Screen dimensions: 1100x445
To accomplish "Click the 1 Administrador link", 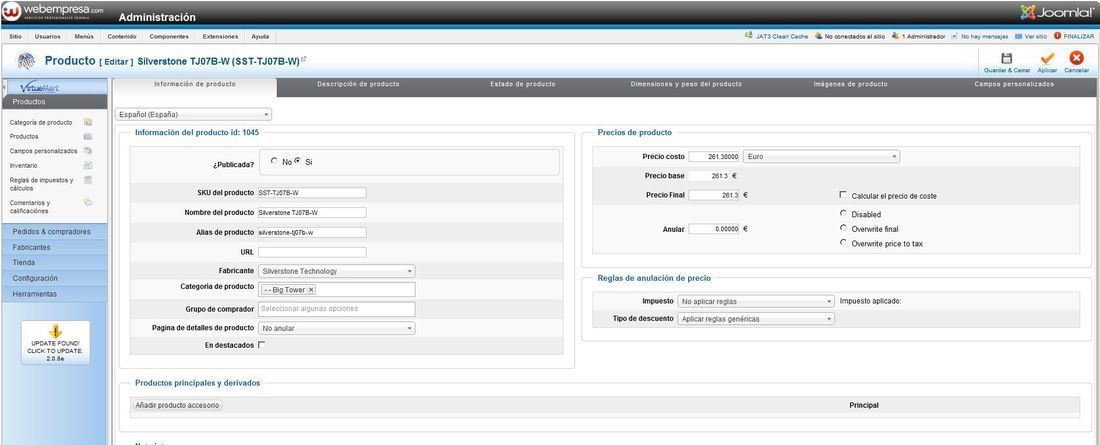I will point(923,36).
